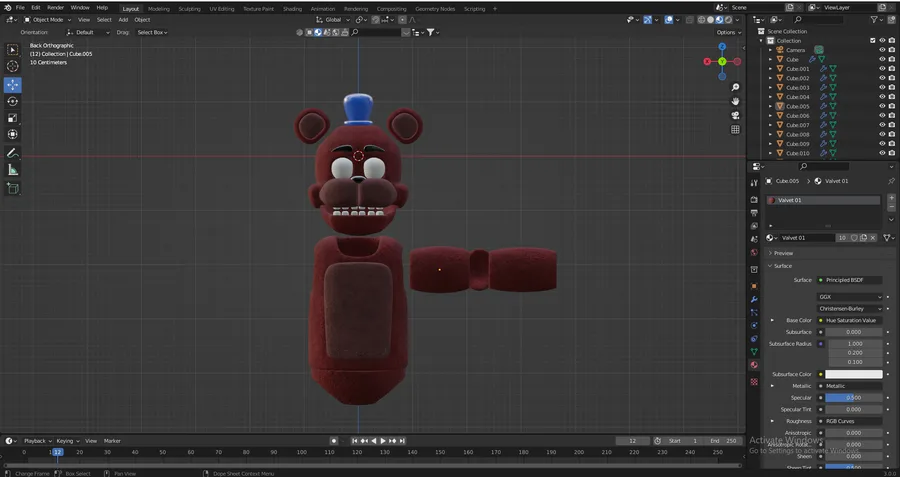Image resolution: width=900 pixels, height=477 pixels.
Task: Click the Specular 0.500 slider
Action: [854, 398]
